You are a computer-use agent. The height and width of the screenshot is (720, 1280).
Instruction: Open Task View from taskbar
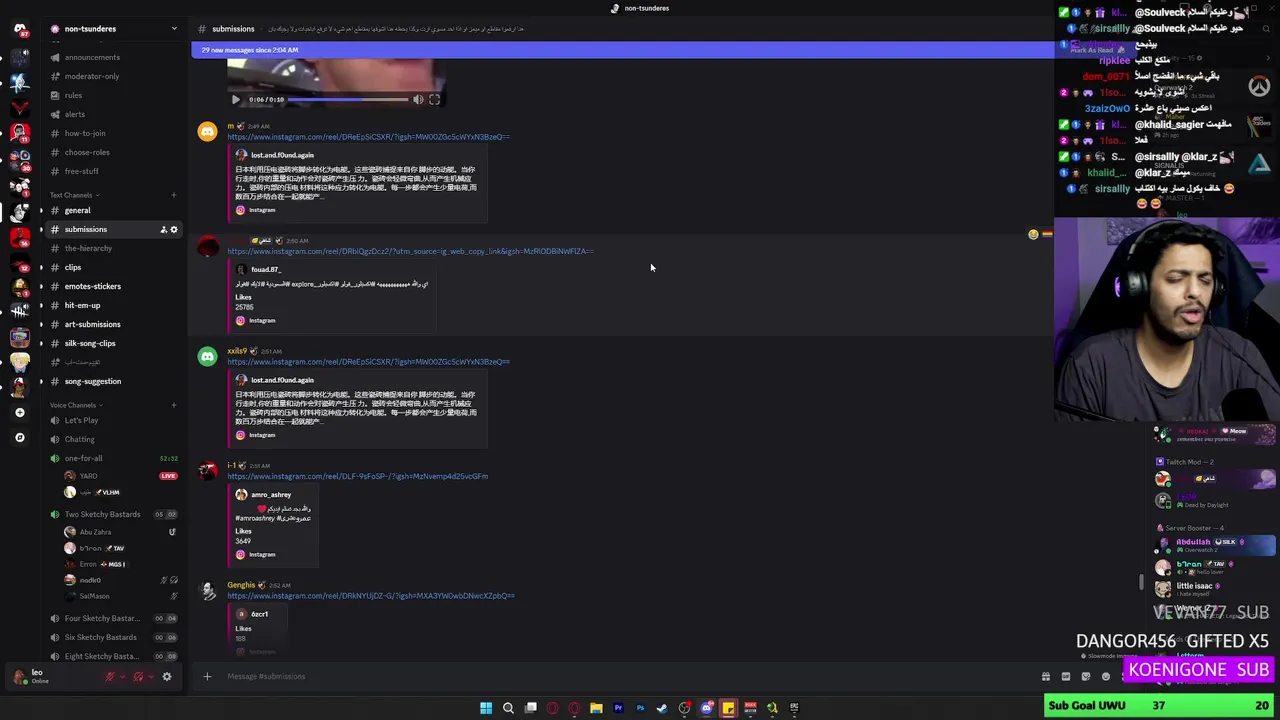click(x=530, y=708)
